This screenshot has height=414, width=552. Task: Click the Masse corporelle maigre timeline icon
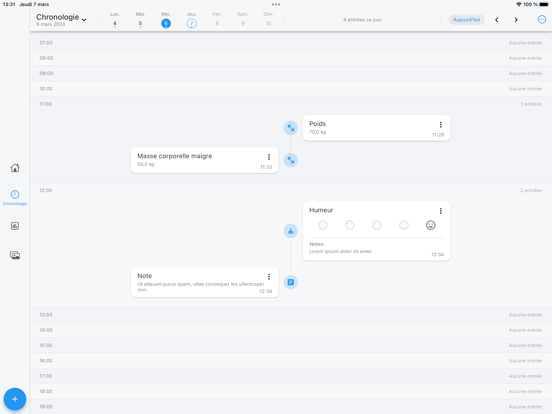click(290, 160)
